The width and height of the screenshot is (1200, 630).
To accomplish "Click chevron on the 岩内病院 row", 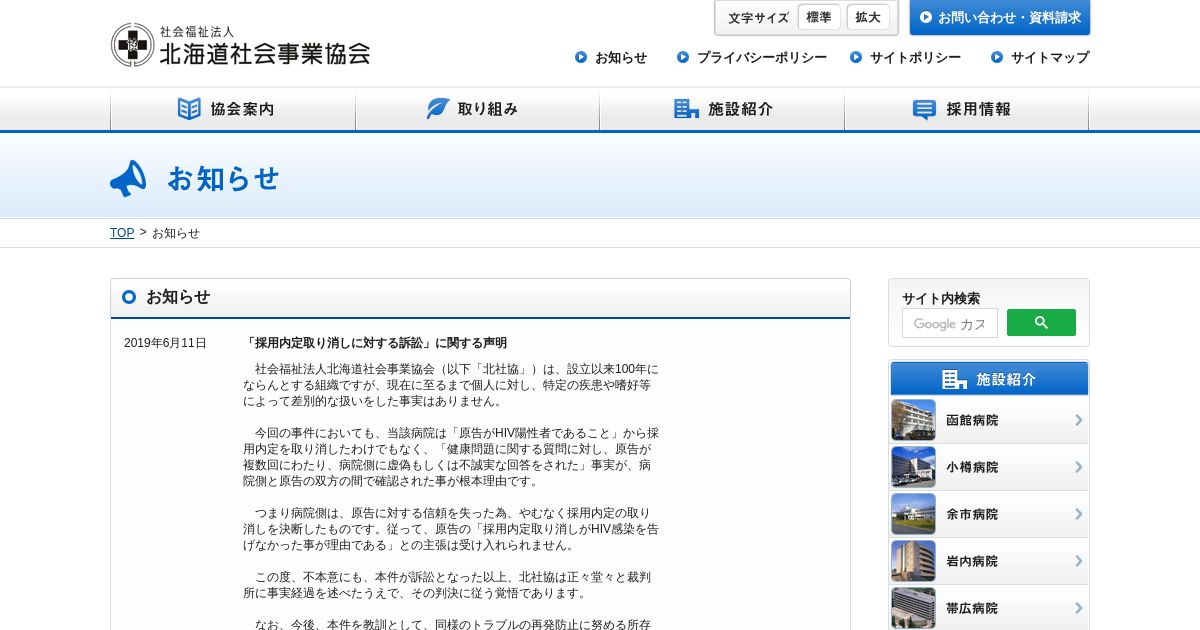I will coord(1078,561).
